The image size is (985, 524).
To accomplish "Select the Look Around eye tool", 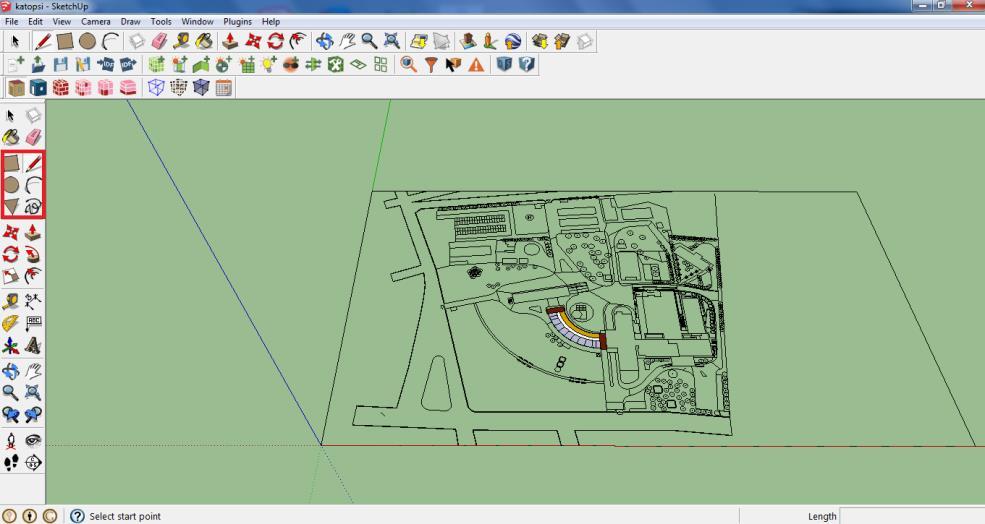I will click(x=33, y=440).
